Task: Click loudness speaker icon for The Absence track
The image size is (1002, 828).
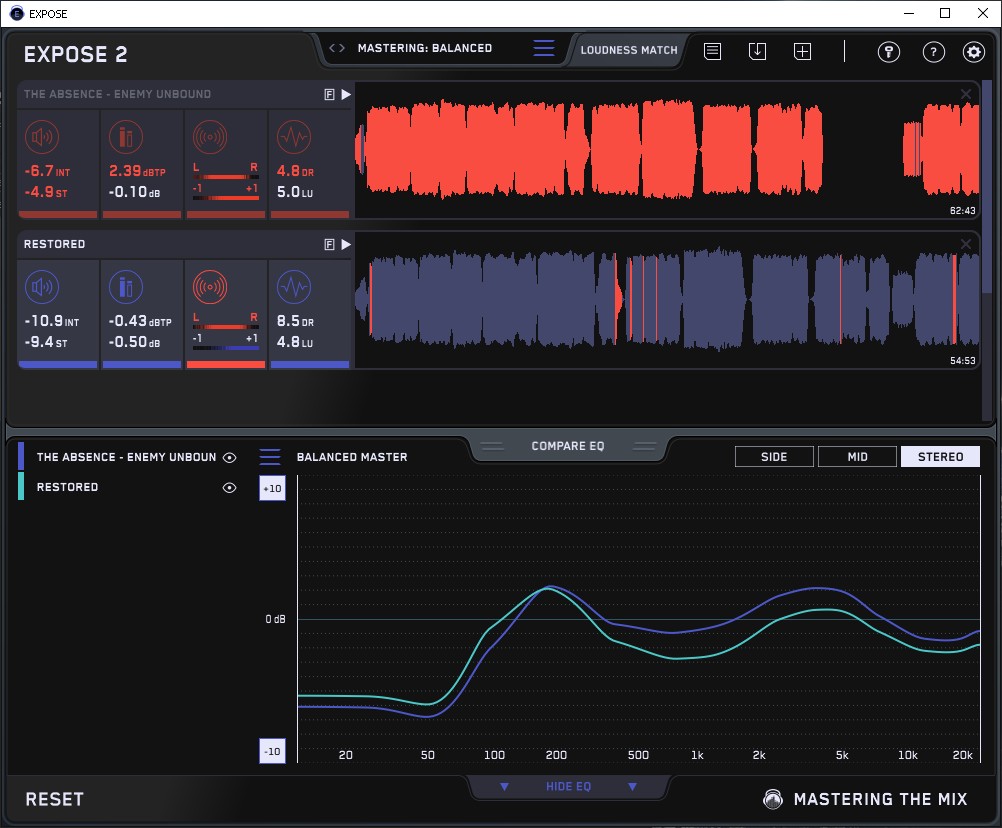Action: pyautogui.click(x=42, y=137)
